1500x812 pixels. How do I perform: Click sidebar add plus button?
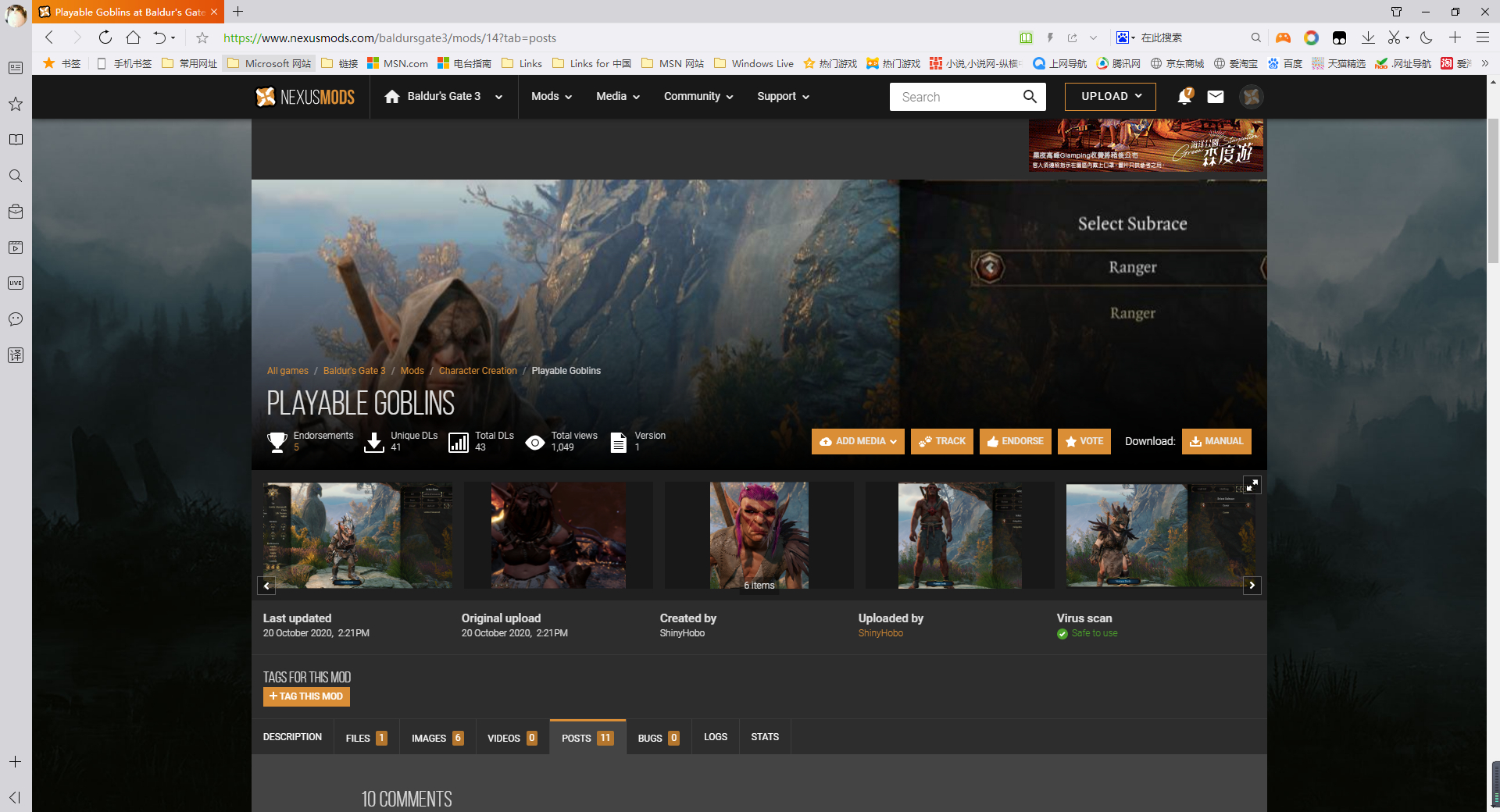16,761
